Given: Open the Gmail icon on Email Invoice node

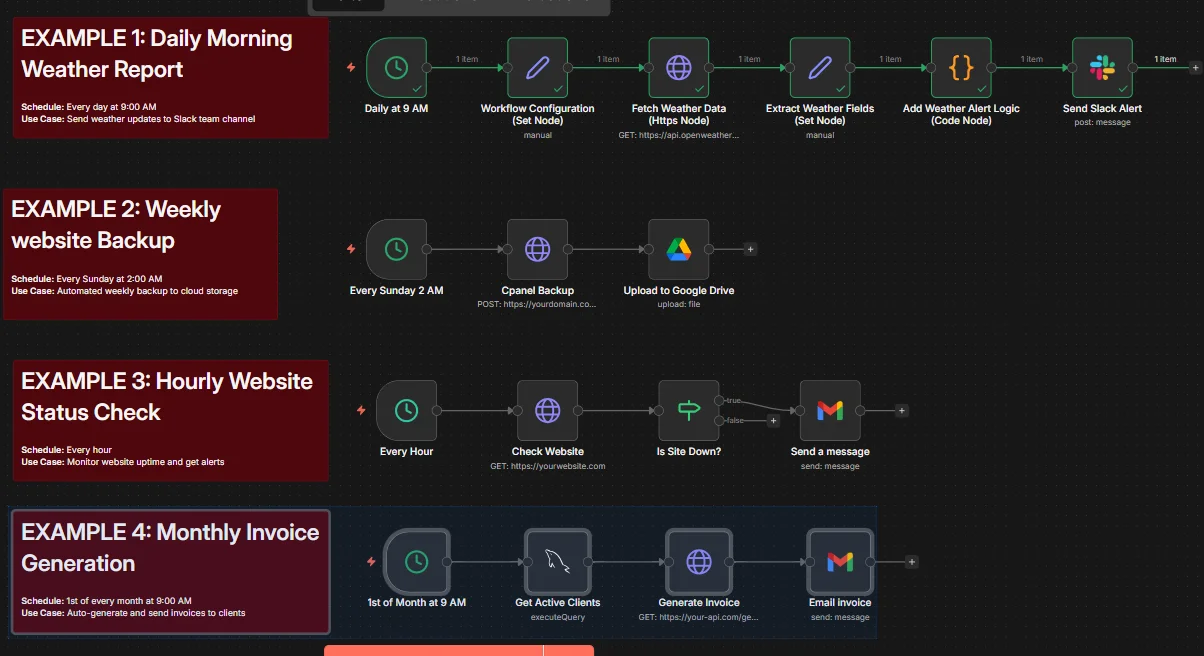Looking at the screenshot, I should (839, 562).
